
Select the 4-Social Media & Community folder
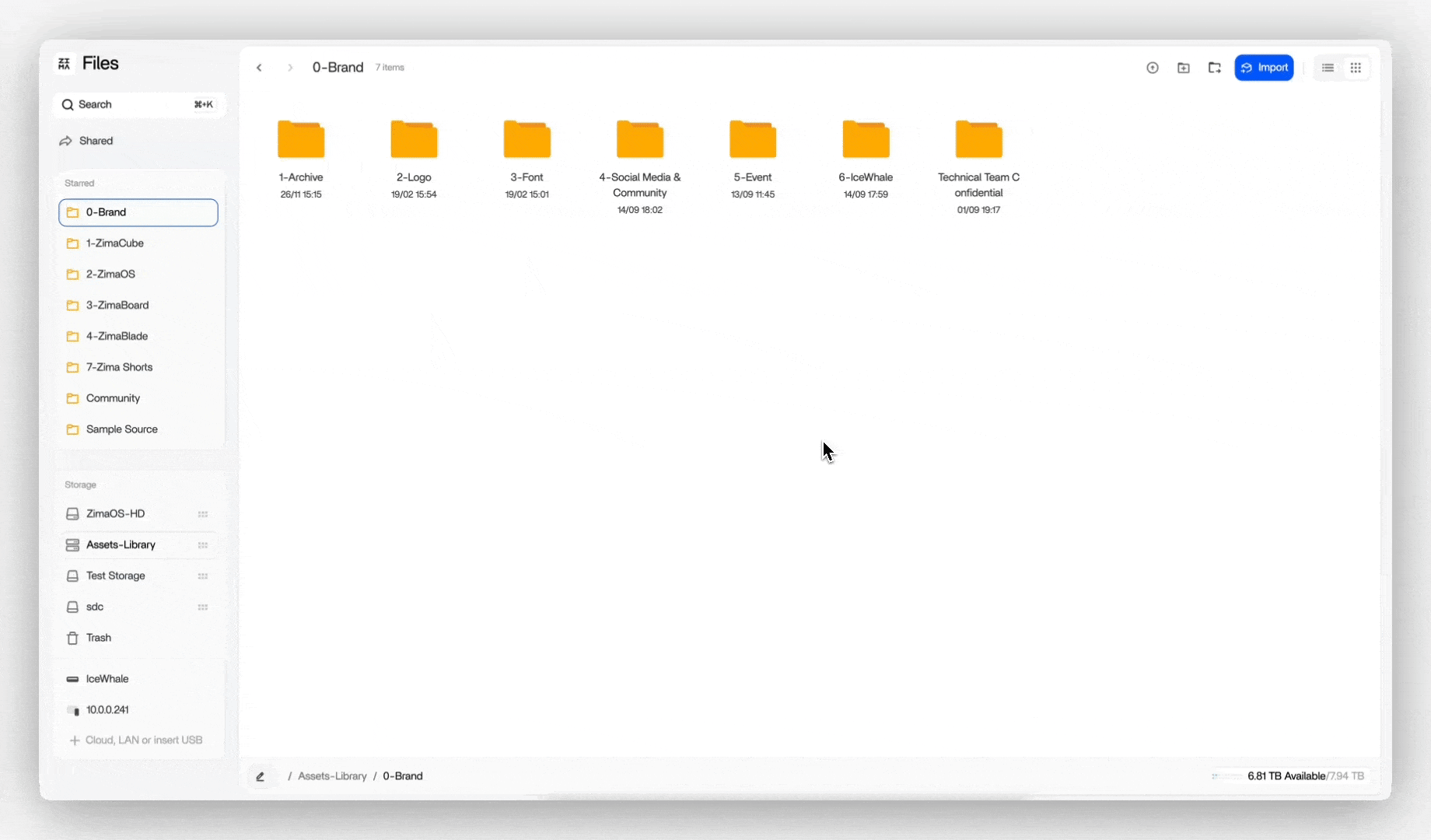pos(640,167)
